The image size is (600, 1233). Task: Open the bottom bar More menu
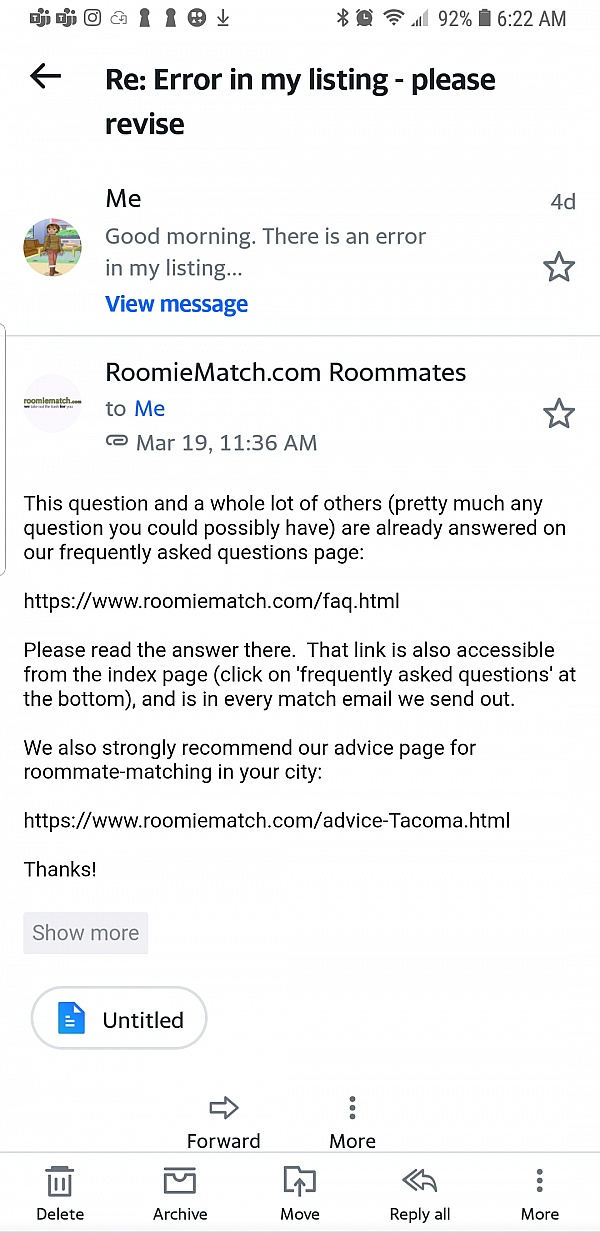[x=539, y=1182]
